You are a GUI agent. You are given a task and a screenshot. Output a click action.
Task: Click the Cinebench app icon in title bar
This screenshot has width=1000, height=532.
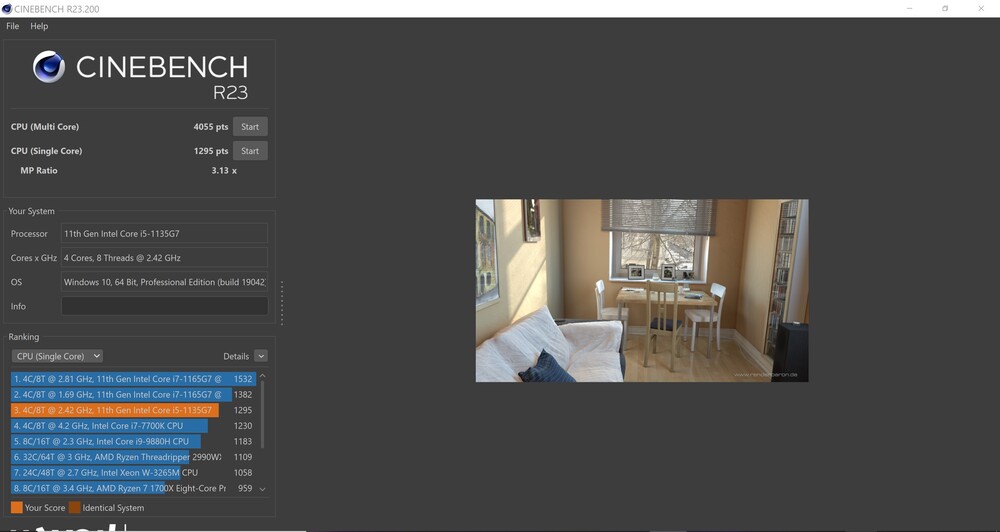click(x=7, y=9)
